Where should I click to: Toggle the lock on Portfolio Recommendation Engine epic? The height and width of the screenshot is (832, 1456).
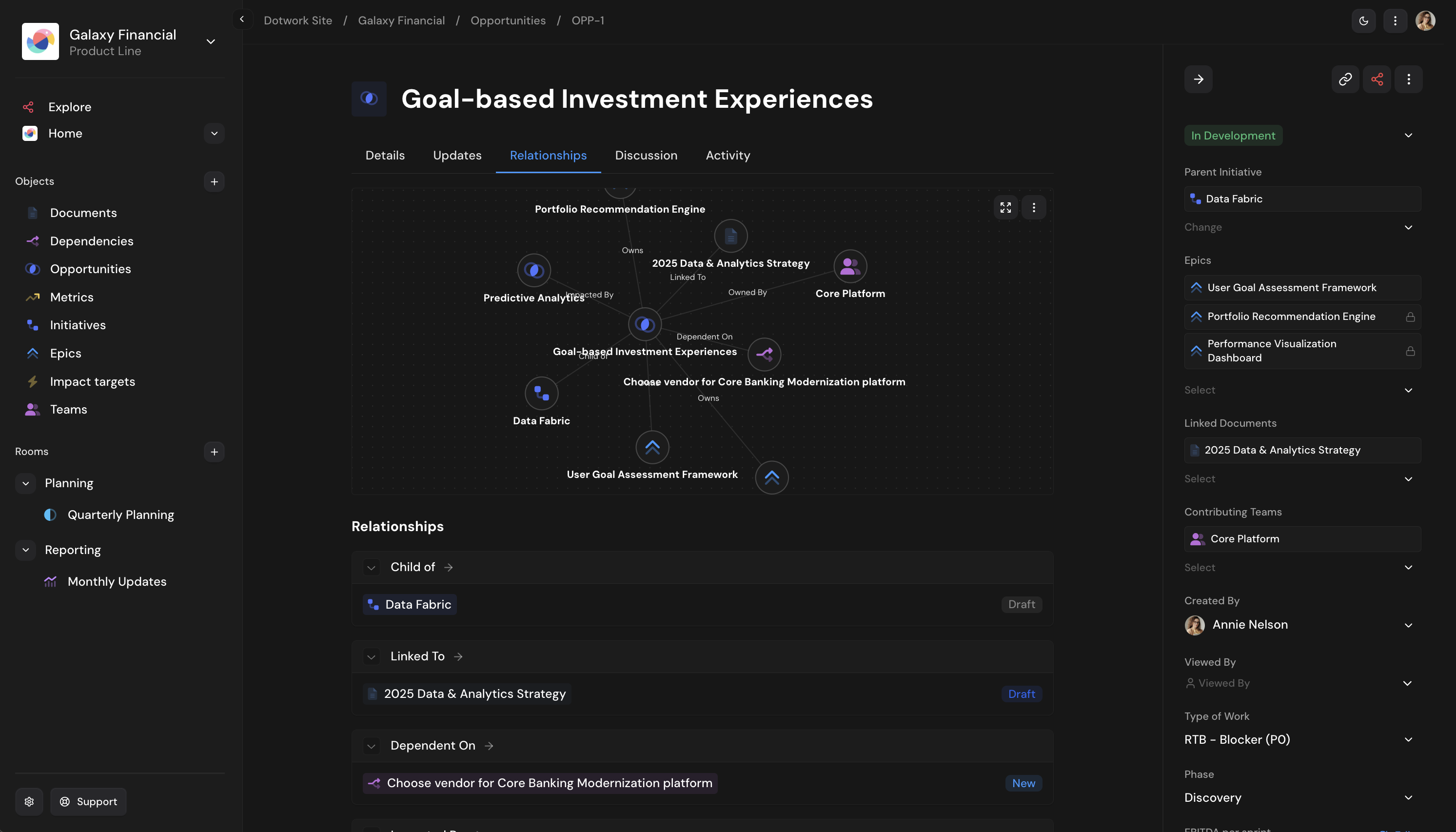[1410, 316]
